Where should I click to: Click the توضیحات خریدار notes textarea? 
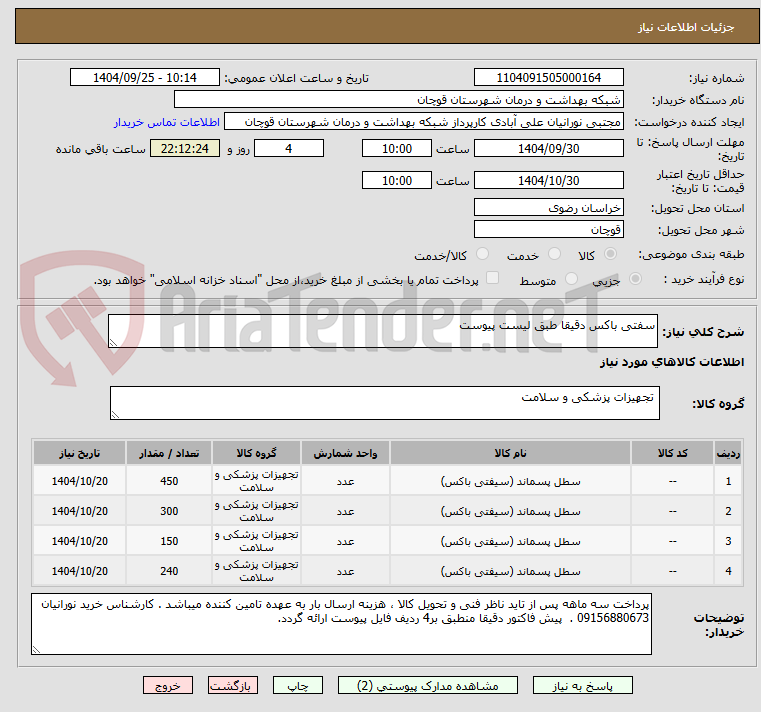click(341, 624)
